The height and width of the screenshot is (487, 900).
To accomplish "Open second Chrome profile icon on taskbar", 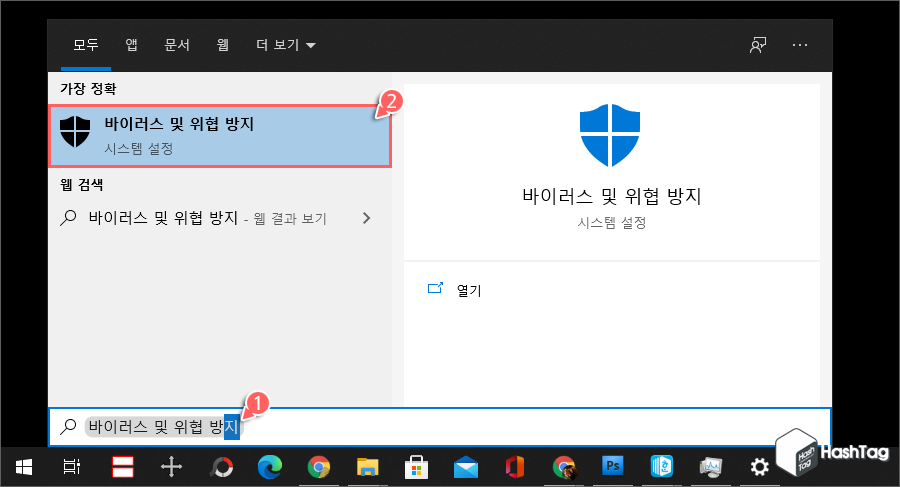I will coord(564,467).
